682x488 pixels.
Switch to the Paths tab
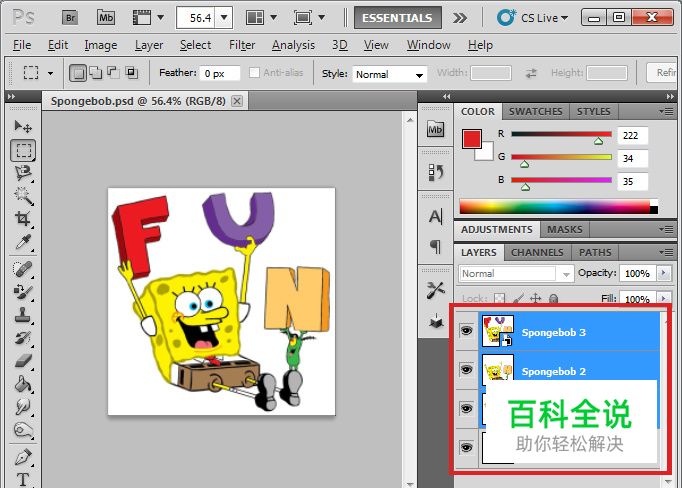(x=595, y=252)
